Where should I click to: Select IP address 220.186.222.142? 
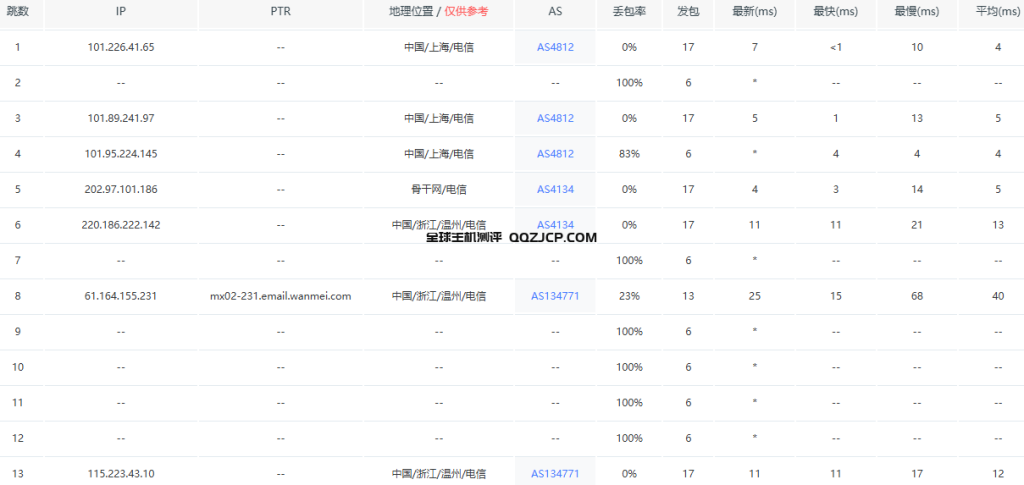point(121,225)
